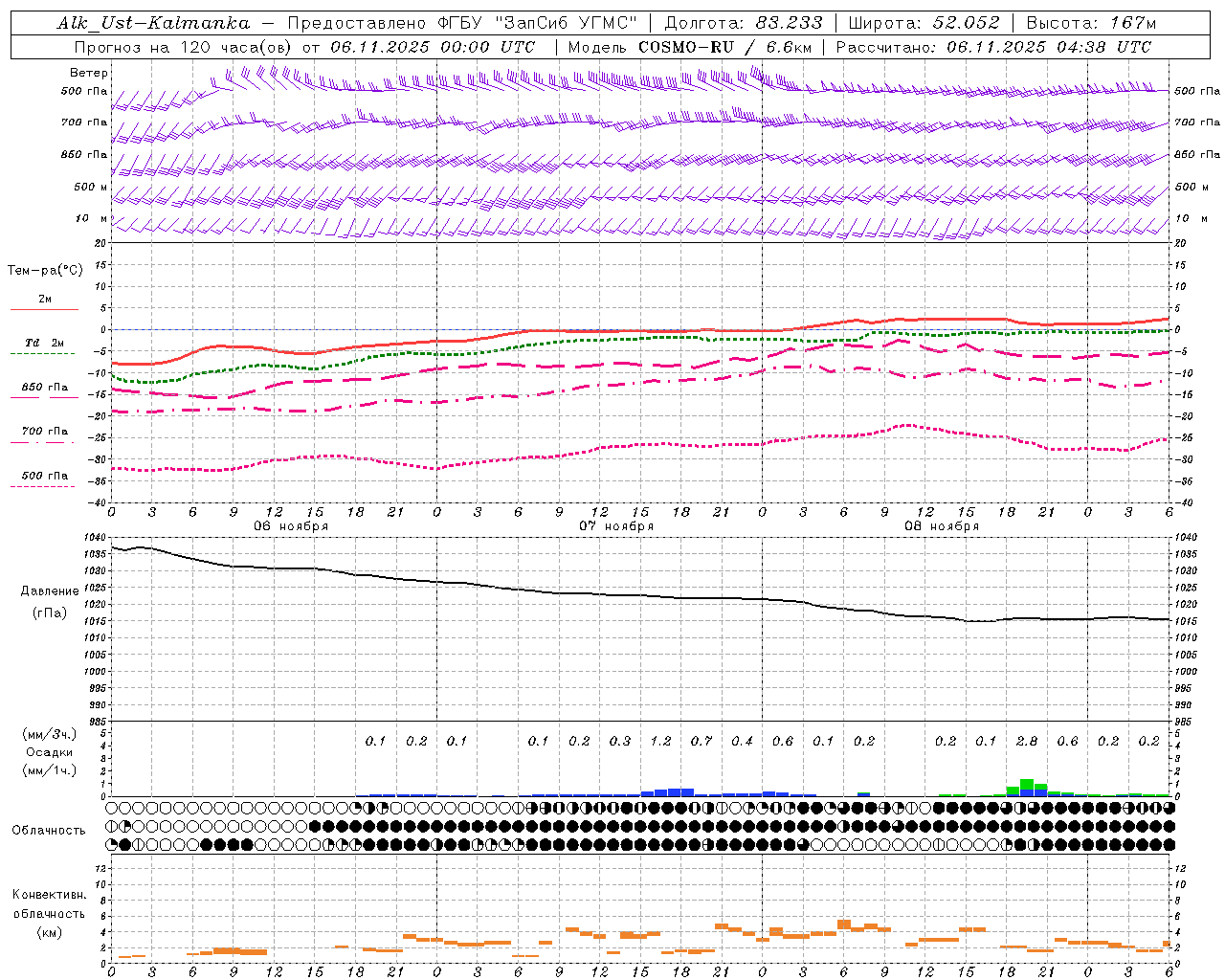This screenshot has height=980, width=1225.
Task: Click the Широта: 52.052 header field
Action: point(924,23)
